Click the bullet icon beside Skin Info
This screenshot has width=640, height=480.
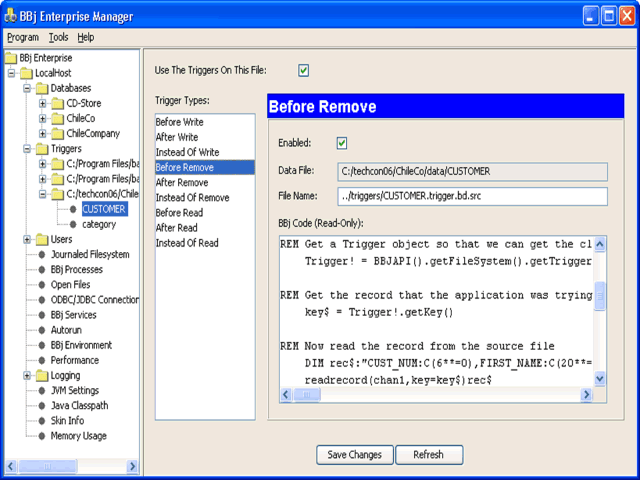[42, 421]
